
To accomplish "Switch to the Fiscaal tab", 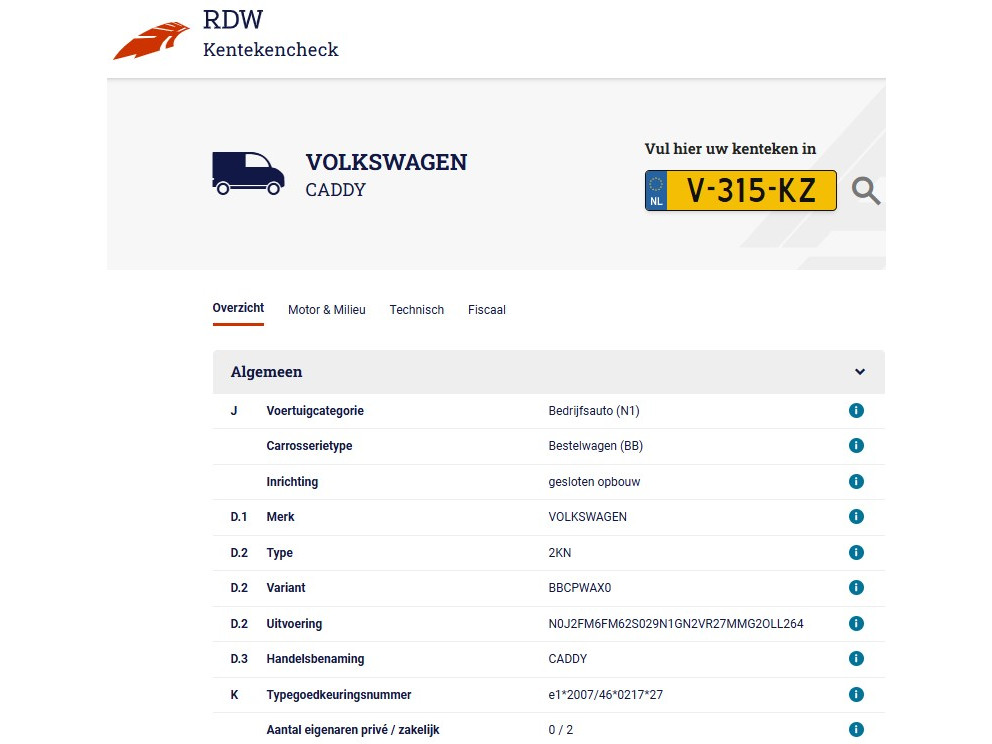I will pos(487,310).
